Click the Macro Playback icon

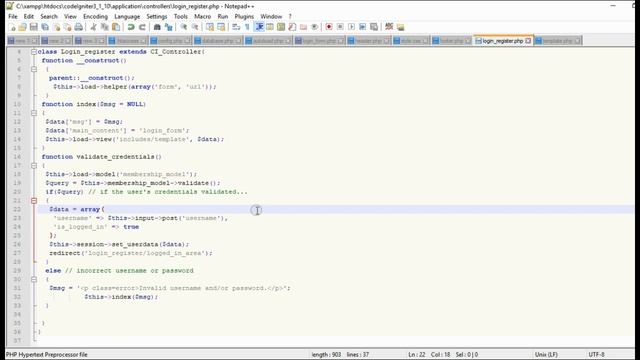click(x=351, y=27)
